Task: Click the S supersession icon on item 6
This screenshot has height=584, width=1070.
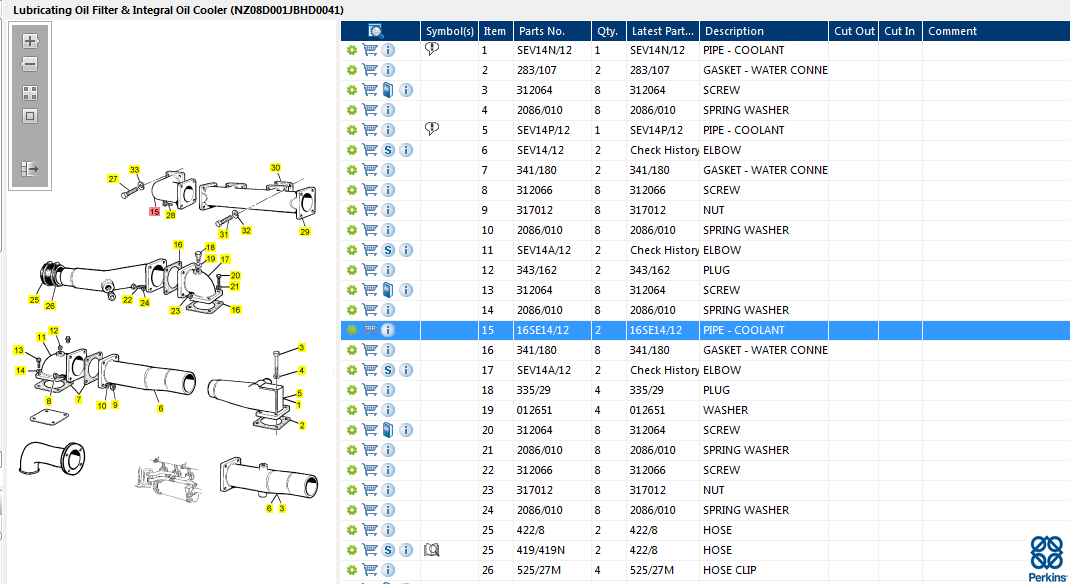Action: pyautogui.click(x=388, y=150)
